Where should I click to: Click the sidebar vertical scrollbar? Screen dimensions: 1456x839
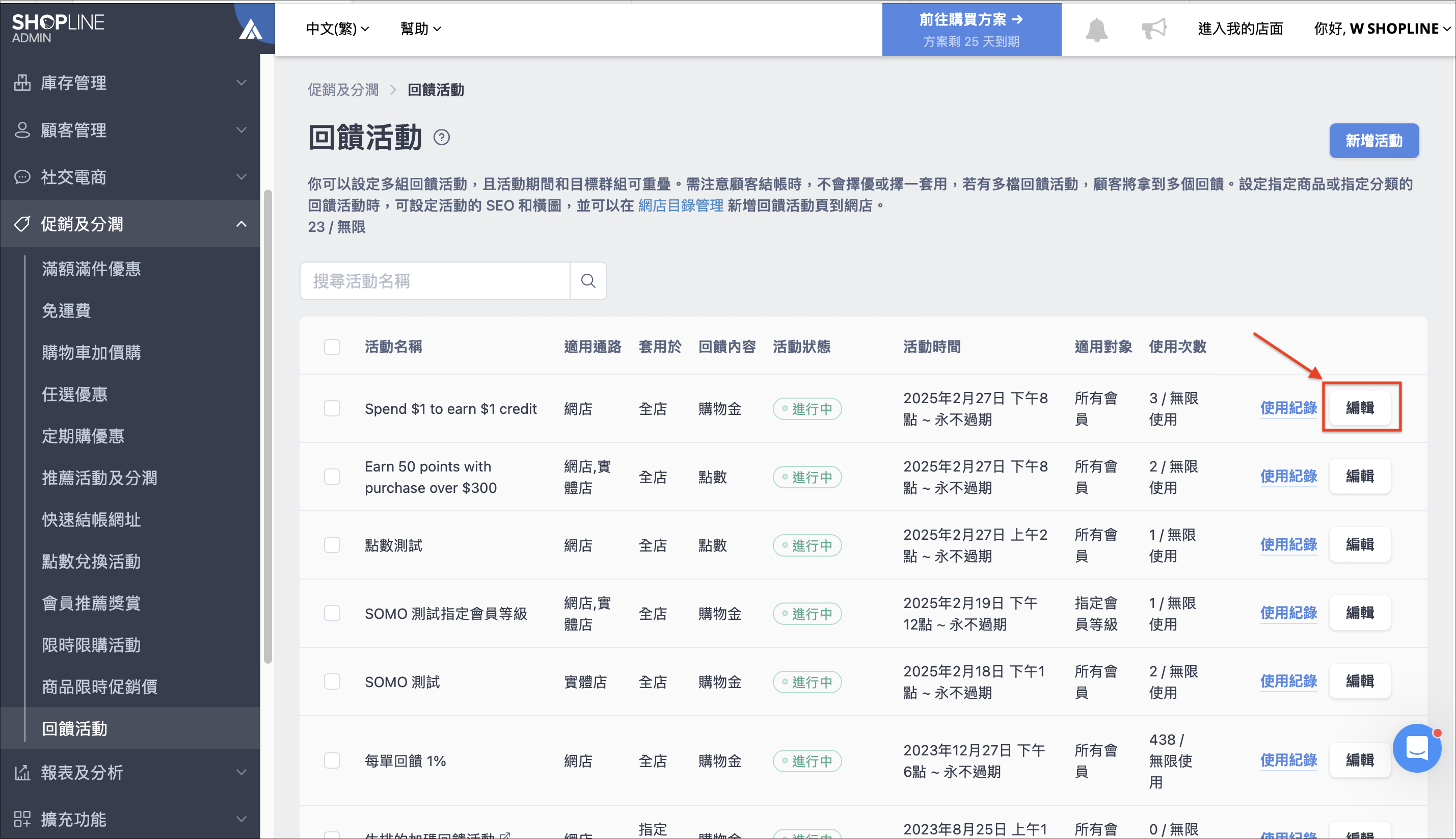(x=268, y=427)
